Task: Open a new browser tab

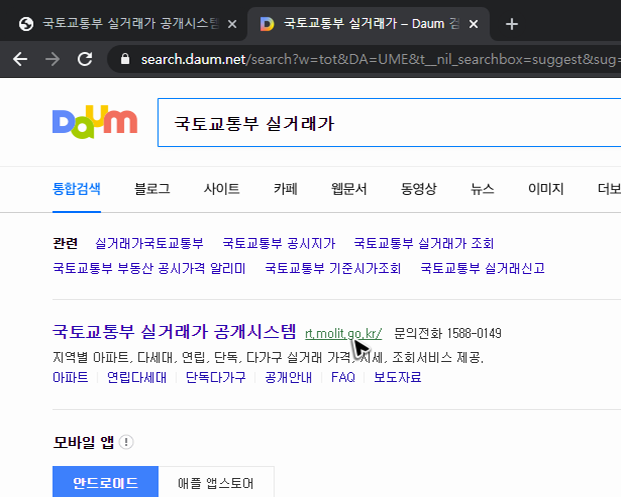Action: [x=512, y=24]
